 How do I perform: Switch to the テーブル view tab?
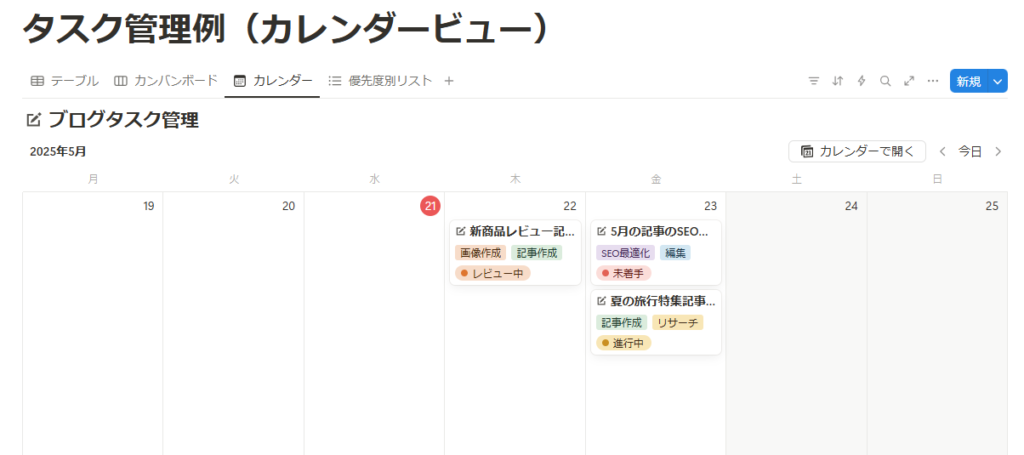pos(64,81)
